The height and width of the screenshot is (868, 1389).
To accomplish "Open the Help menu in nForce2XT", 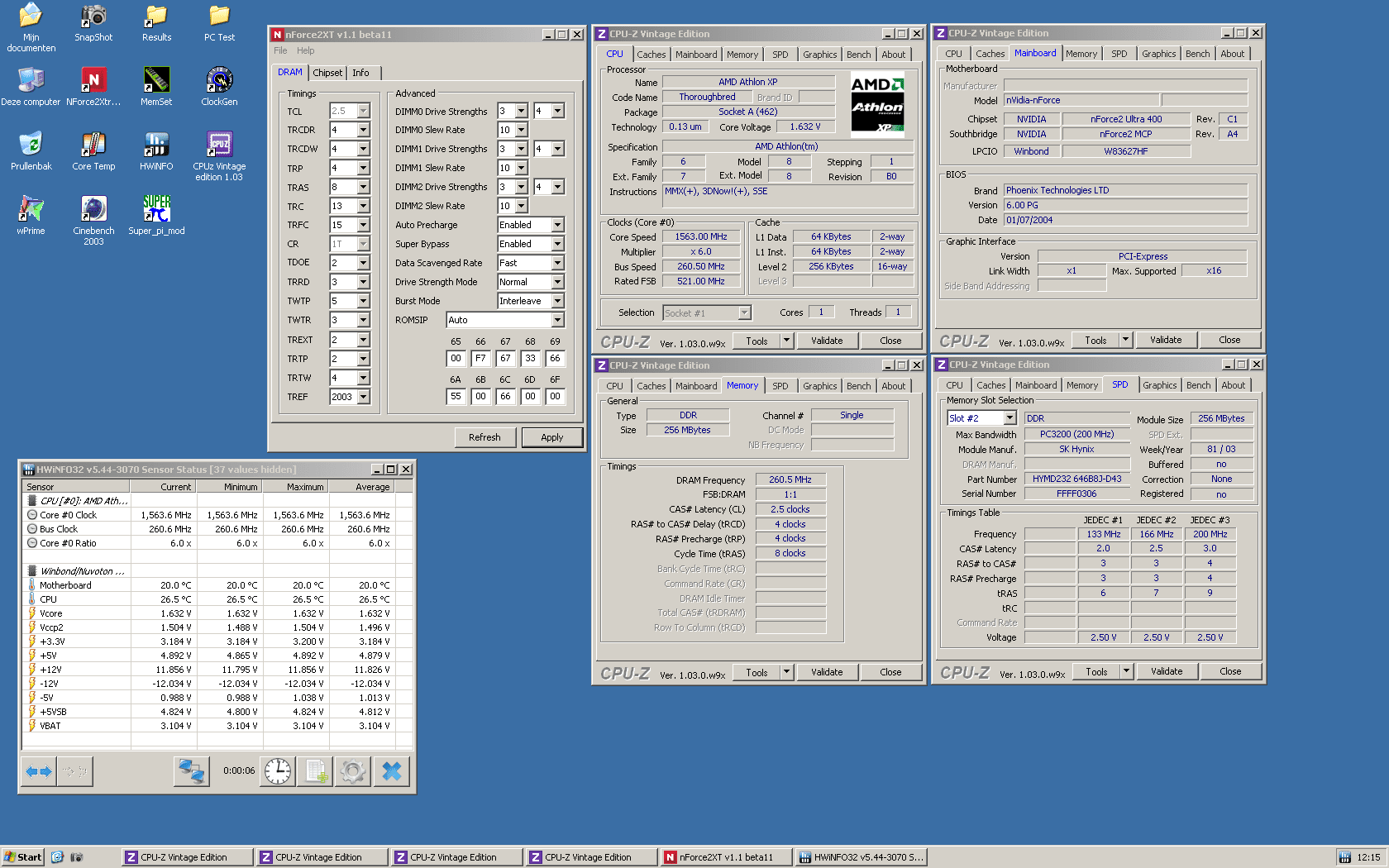I will click(x=306, y=50).
